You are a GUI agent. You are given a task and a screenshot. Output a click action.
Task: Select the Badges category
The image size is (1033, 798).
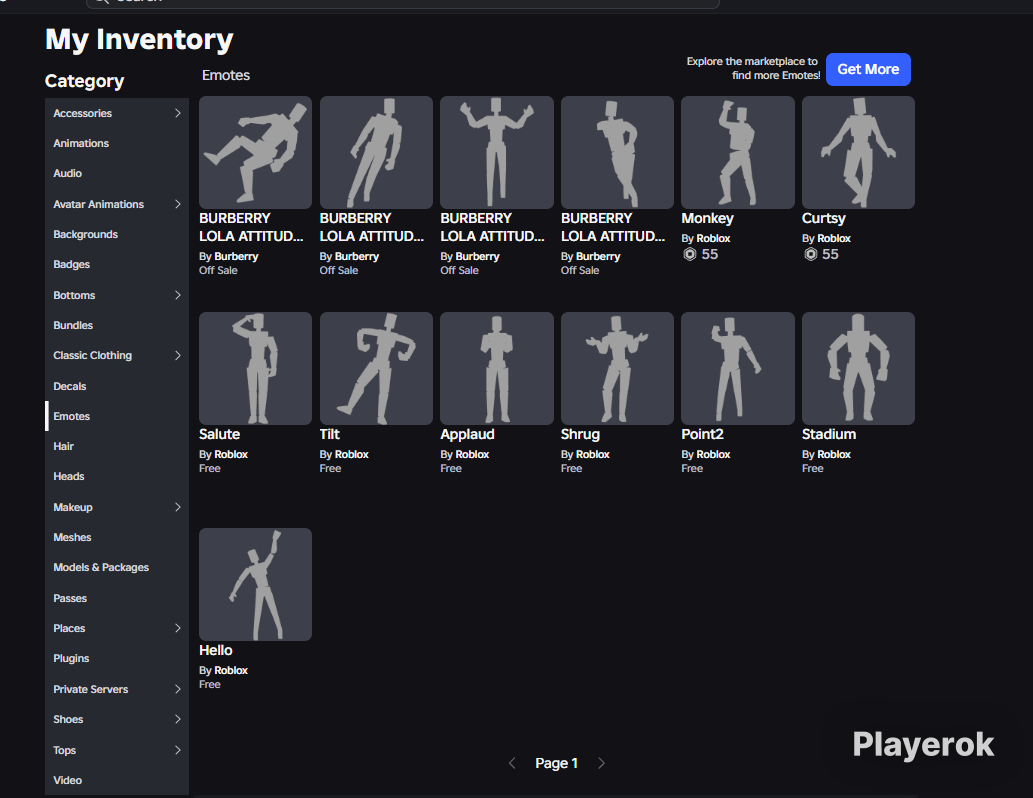pos(117,264)
